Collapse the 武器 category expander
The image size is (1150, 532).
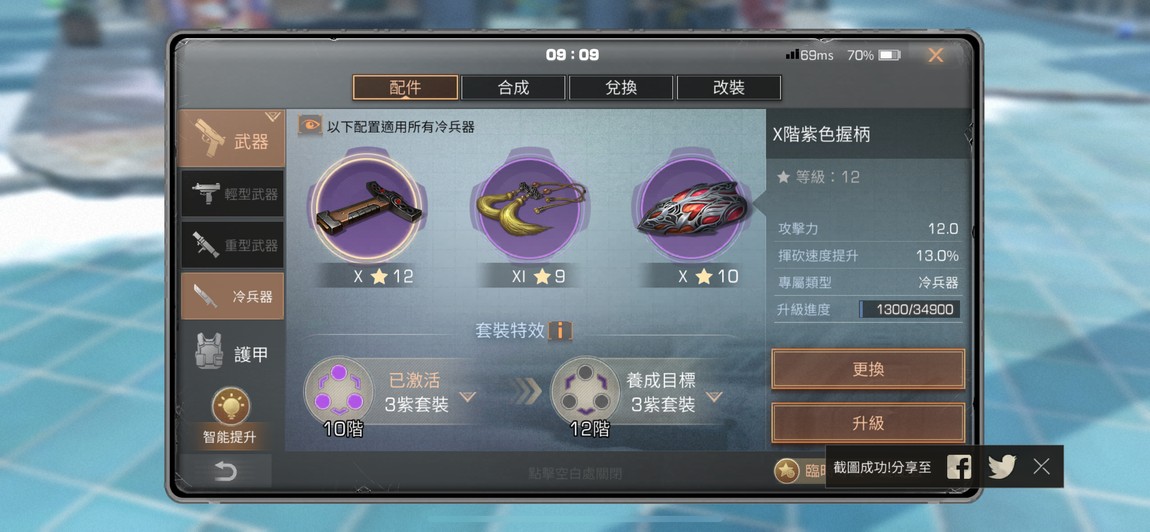pyautogui.click(x=273, y=117)
